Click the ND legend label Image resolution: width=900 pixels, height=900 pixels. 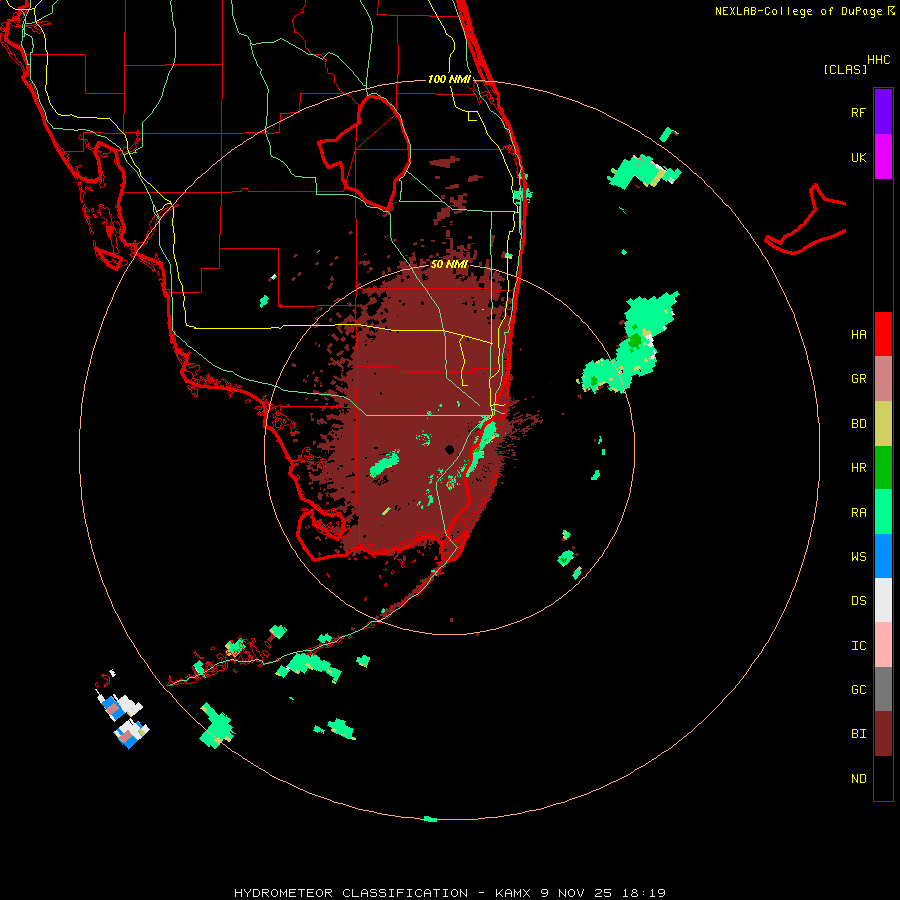pyautogui.click(x=858, y=778)
